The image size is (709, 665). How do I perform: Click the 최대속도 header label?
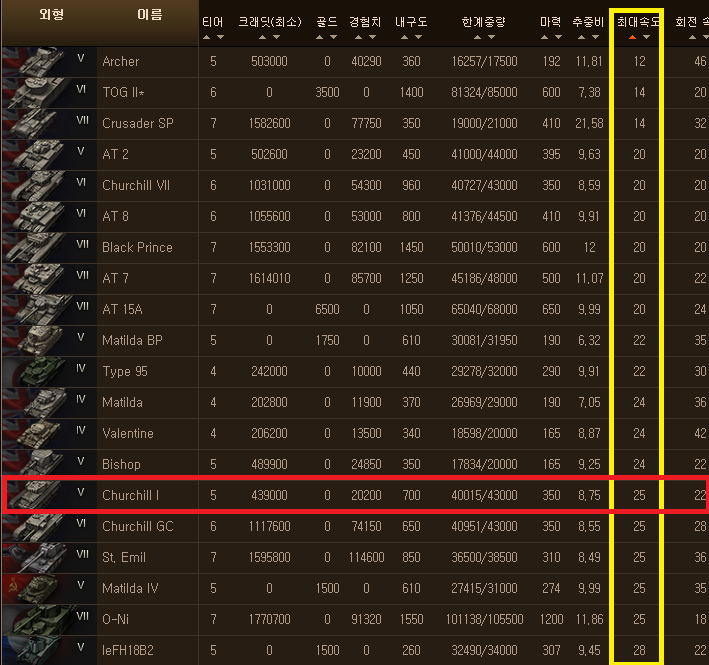(x=638, y=22)
